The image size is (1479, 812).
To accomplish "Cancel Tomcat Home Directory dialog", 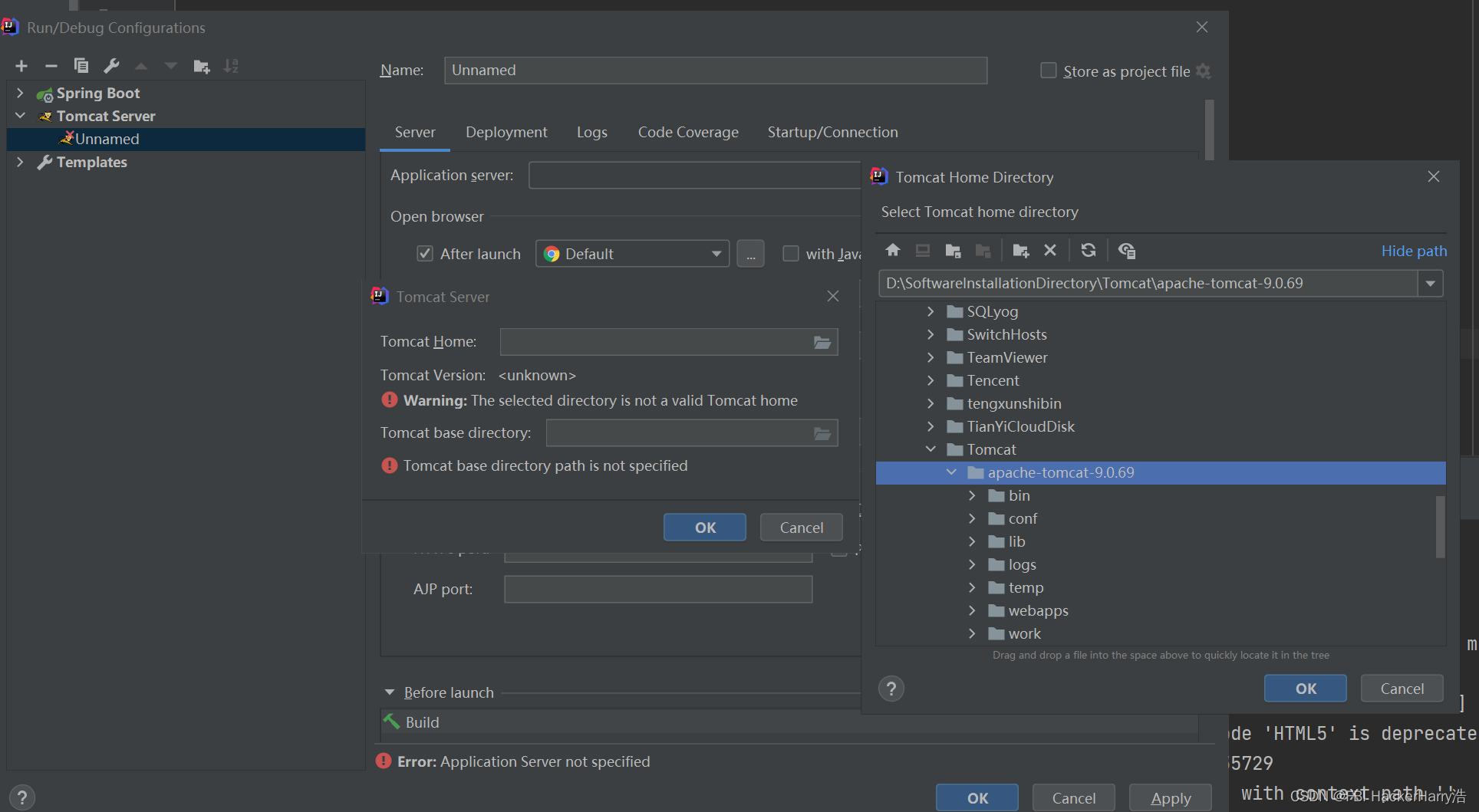I will click(x=1402, y=689).
